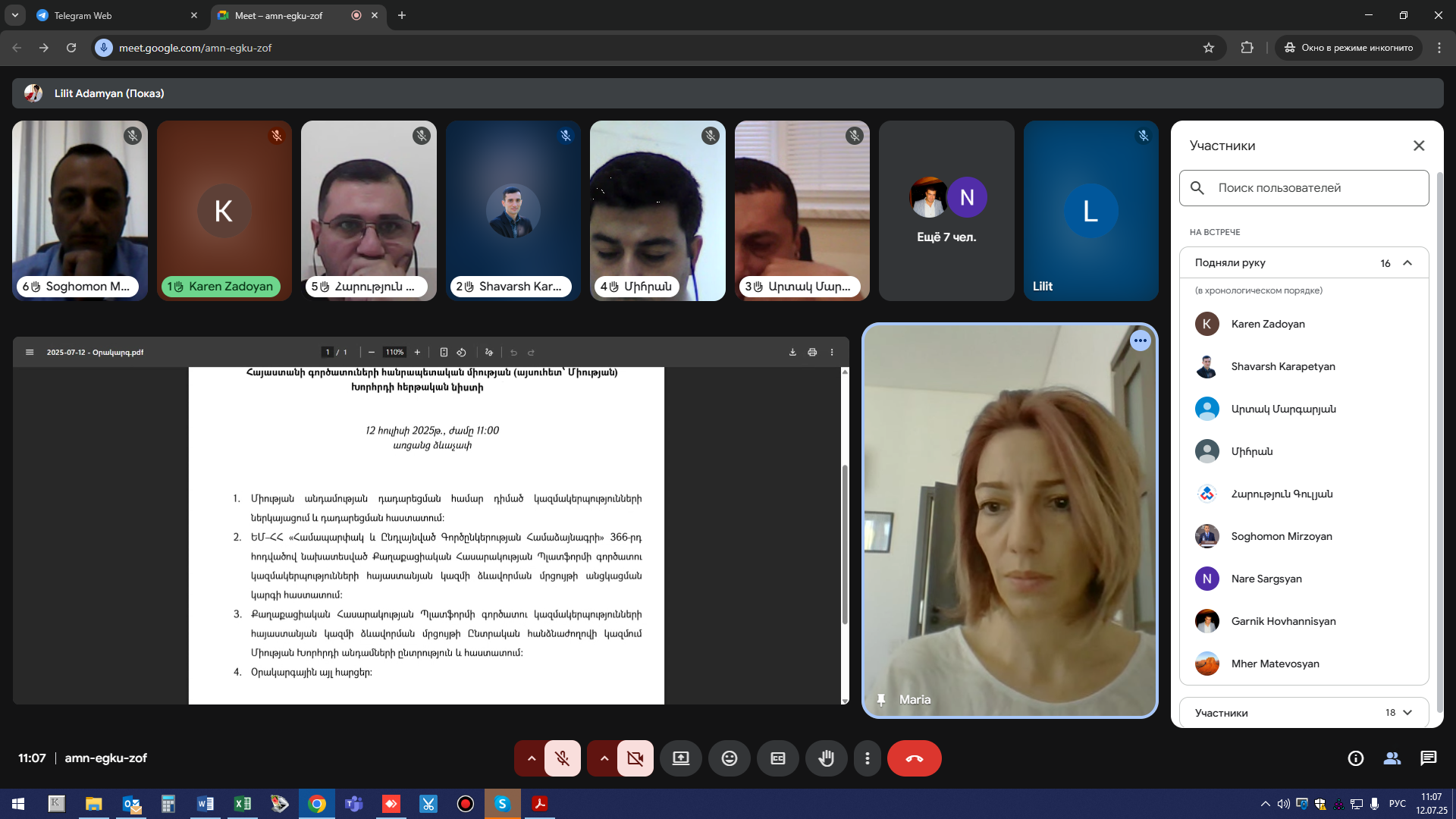This screenshot has width=1456, height=819.
Task: Click the Поиск пользователей search field
Action: [1304, 188]
